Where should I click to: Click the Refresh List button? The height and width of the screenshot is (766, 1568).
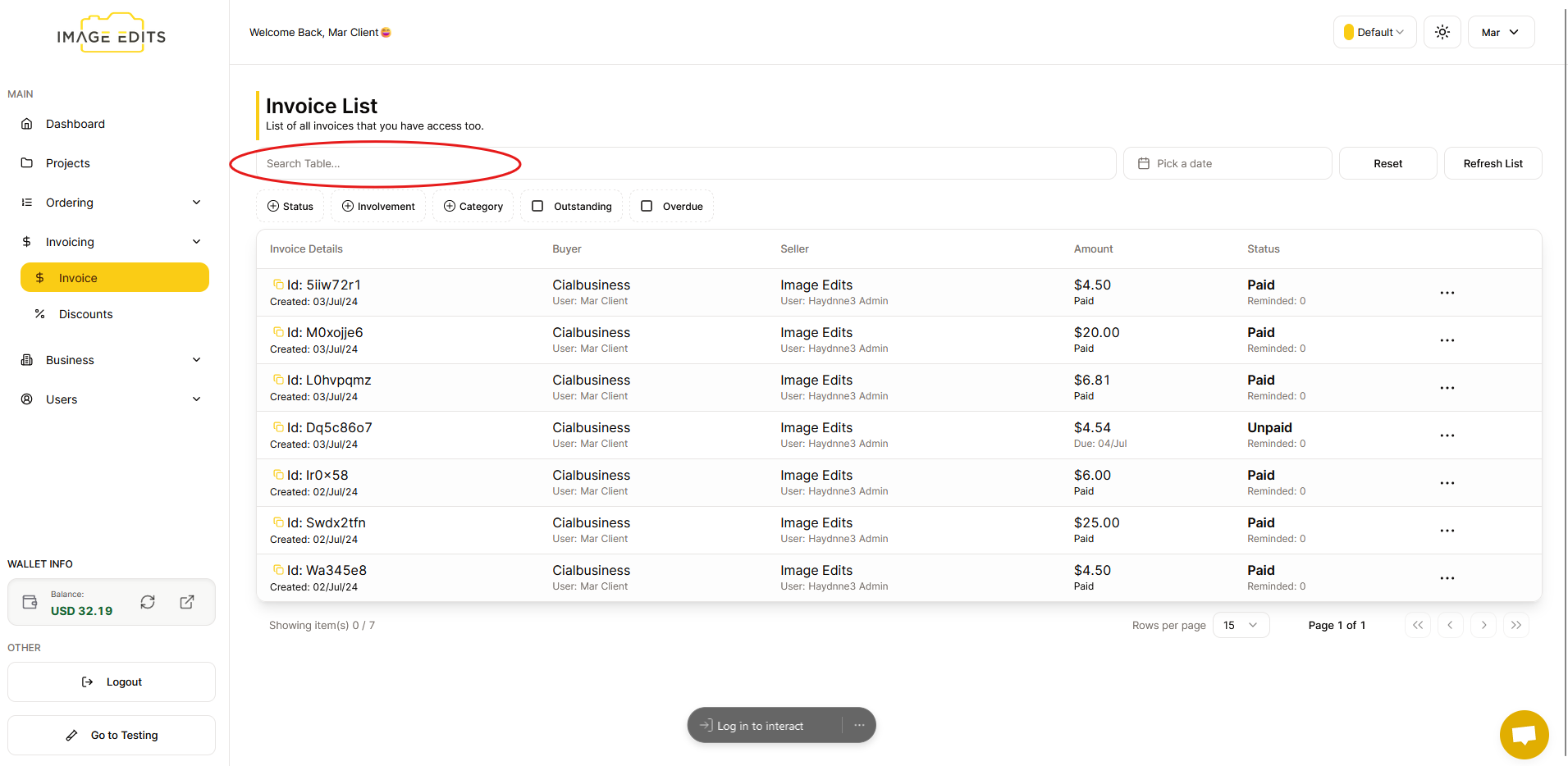point(1492,163)
